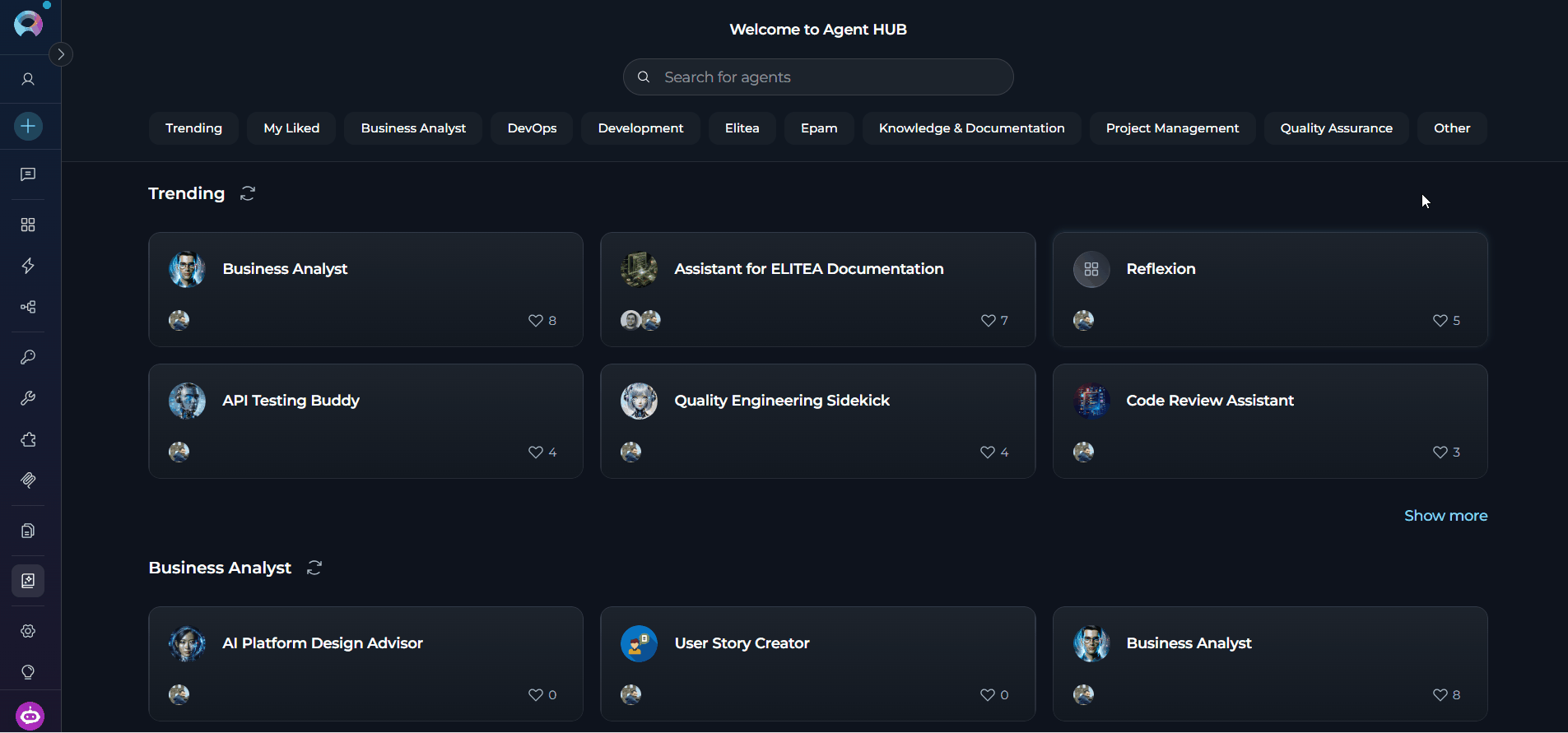
Task: Like the Quality Engineering Sidekick agent
Action: point(988,452)
